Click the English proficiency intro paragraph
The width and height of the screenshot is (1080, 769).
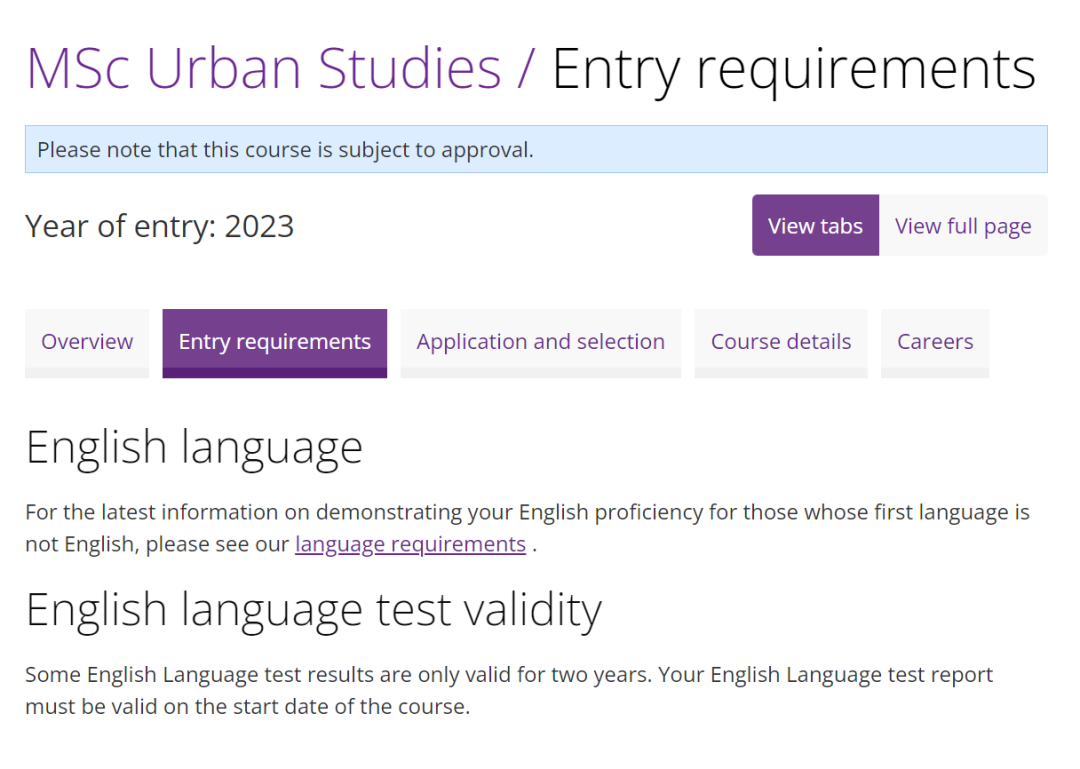point(527,513)
